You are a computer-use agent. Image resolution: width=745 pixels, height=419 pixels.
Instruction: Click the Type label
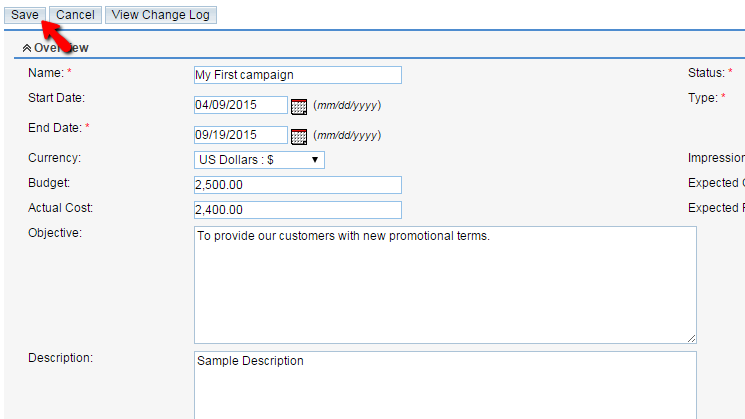tap(703, 98)
